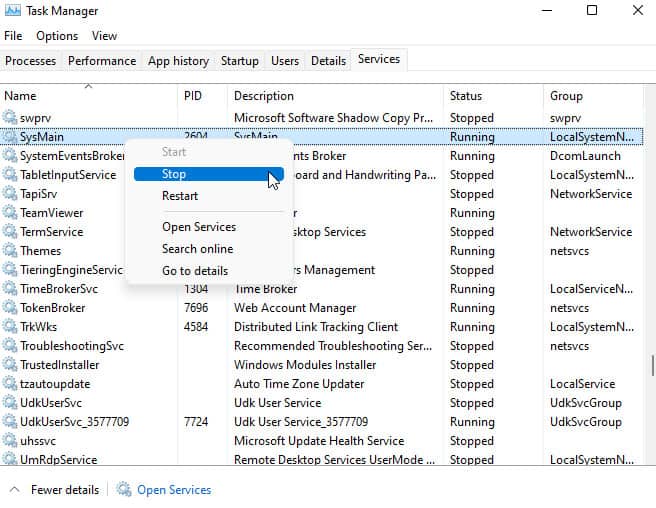Open the Startup tab
This screenshot has height=508, width=656.
(239, 61)
